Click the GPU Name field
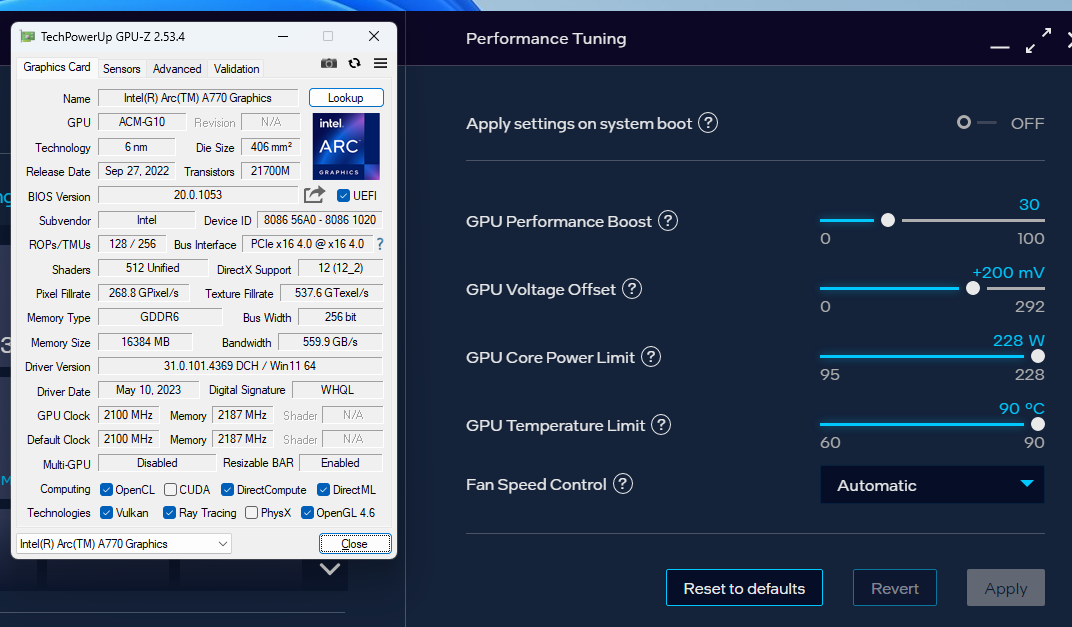 [198, 98]
